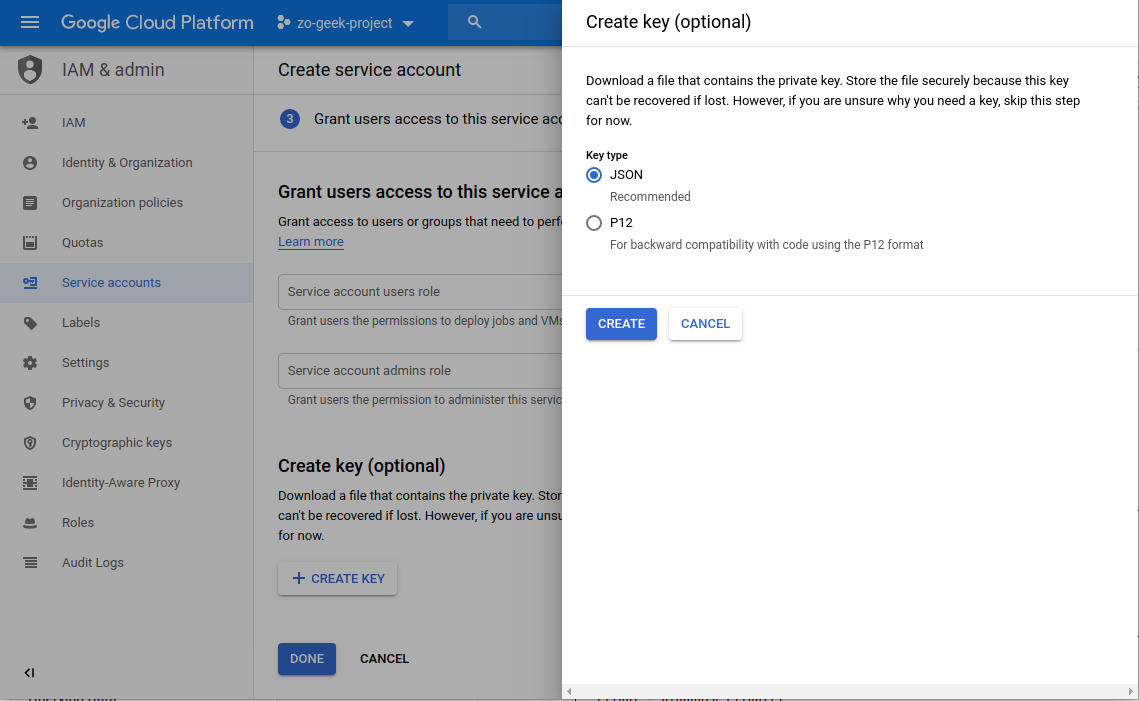This screenshot has width=1139, height=701.
Task: Click the zo-geek-project icon in header
Action: click(x=283, y=23)
